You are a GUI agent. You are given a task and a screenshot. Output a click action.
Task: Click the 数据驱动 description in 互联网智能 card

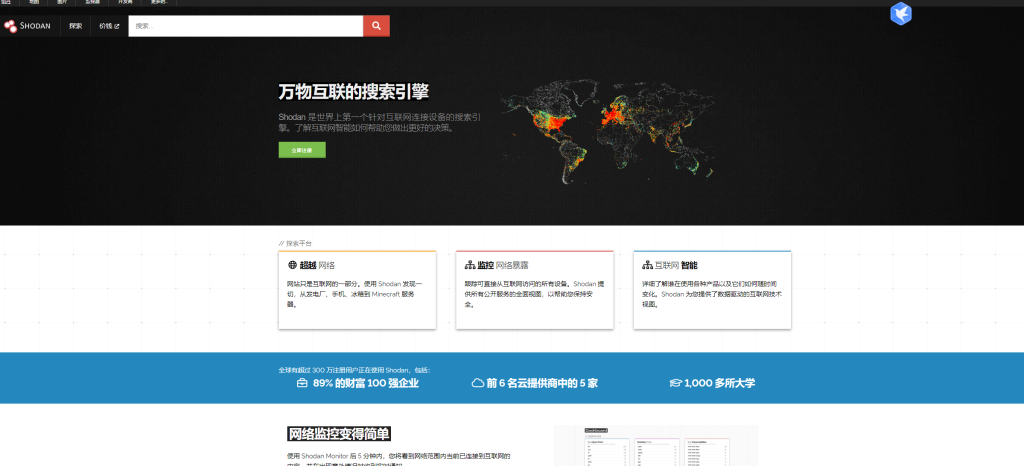pyautogui.click(x=712, y=294)
